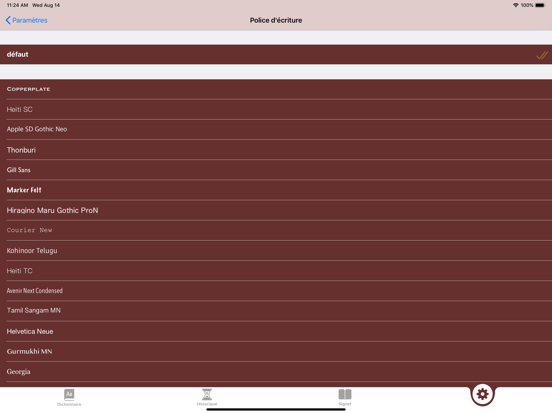Pick the Courier New font

(x=276, y=231)
